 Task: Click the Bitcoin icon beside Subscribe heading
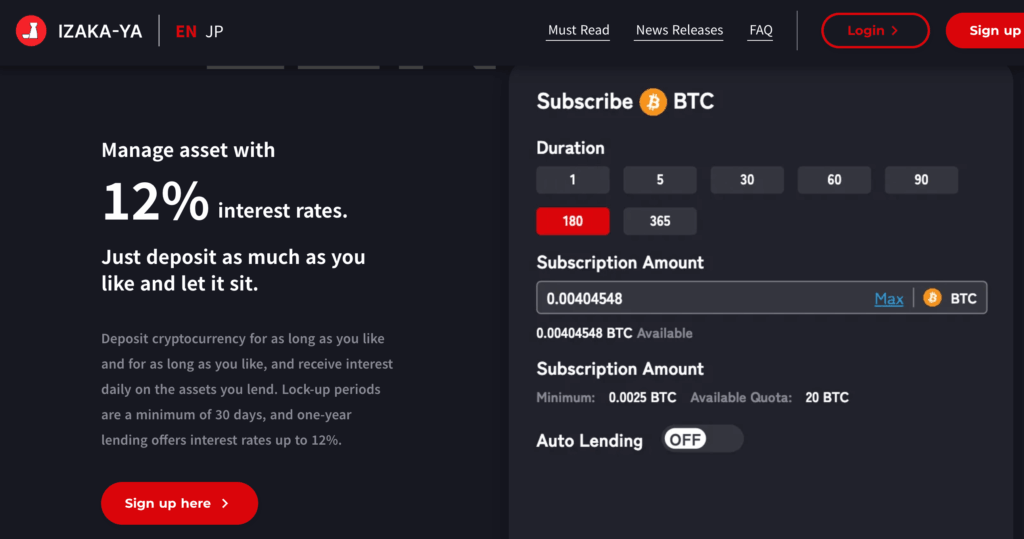pyautogui.click(x=652, y=102)
